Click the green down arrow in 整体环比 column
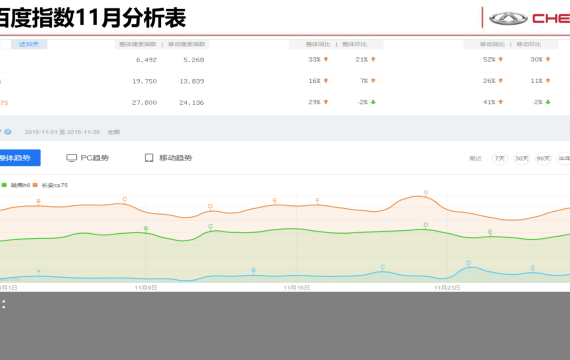 [373, 102]
